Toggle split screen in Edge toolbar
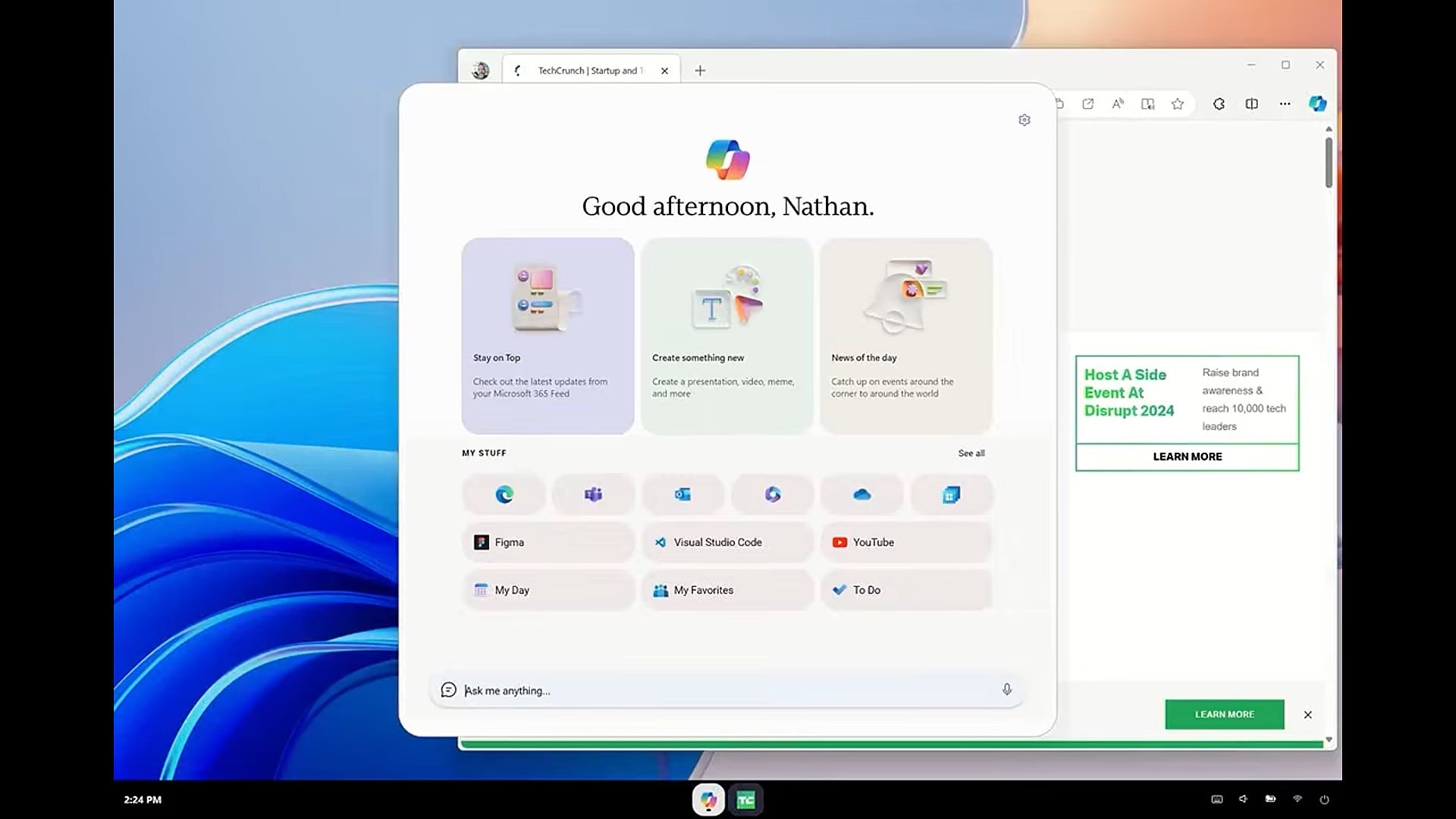Image resolution: width=1456 pixels, height=819 pixels. point(1251,104)
